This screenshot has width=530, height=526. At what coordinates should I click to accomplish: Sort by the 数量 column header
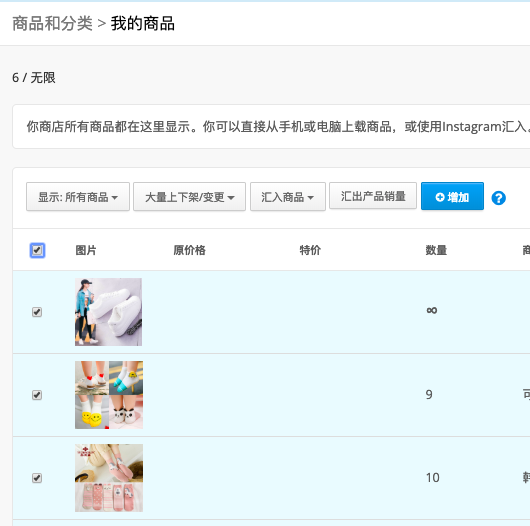coord(436,250)
